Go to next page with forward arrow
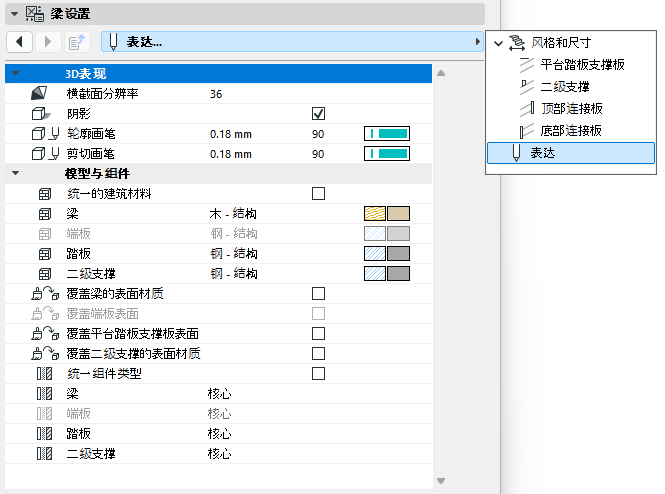The height and width of the screenshot is (494, 665). click(x=48, y=42)
